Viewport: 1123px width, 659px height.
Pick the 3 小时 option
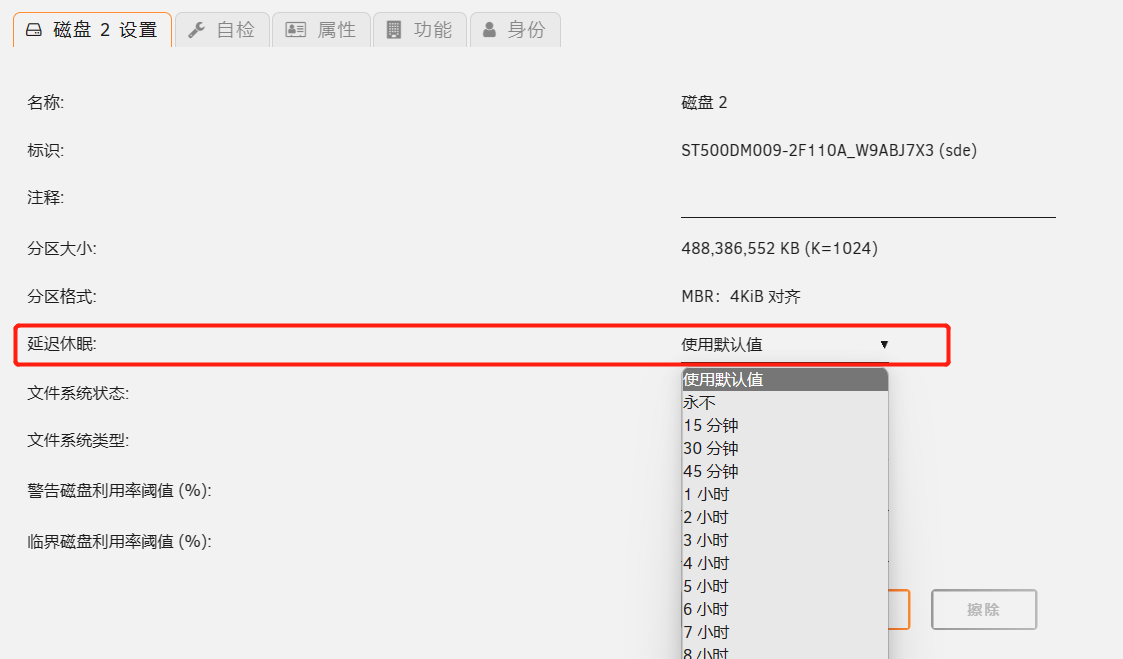(x=706, y=541)
